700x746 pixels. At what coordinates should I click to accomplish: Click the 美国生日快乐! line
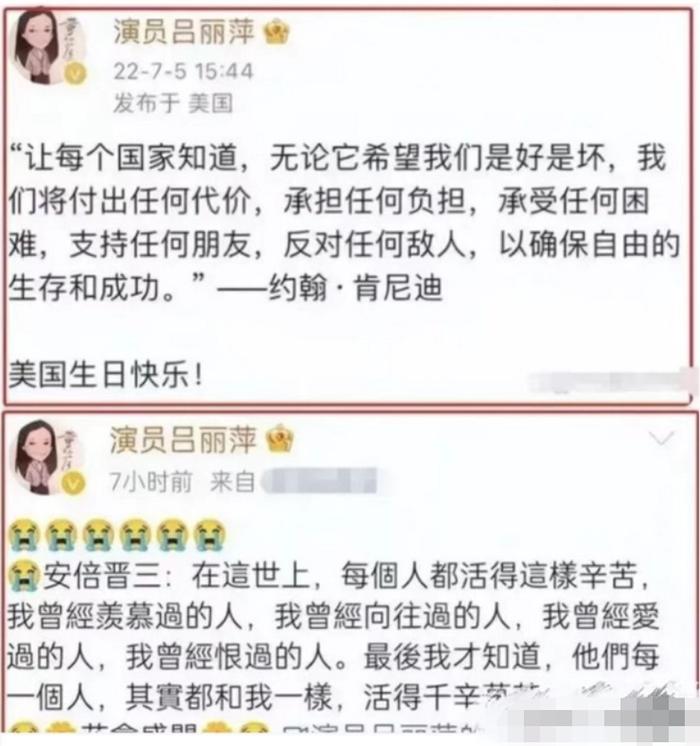pos(106,374)
